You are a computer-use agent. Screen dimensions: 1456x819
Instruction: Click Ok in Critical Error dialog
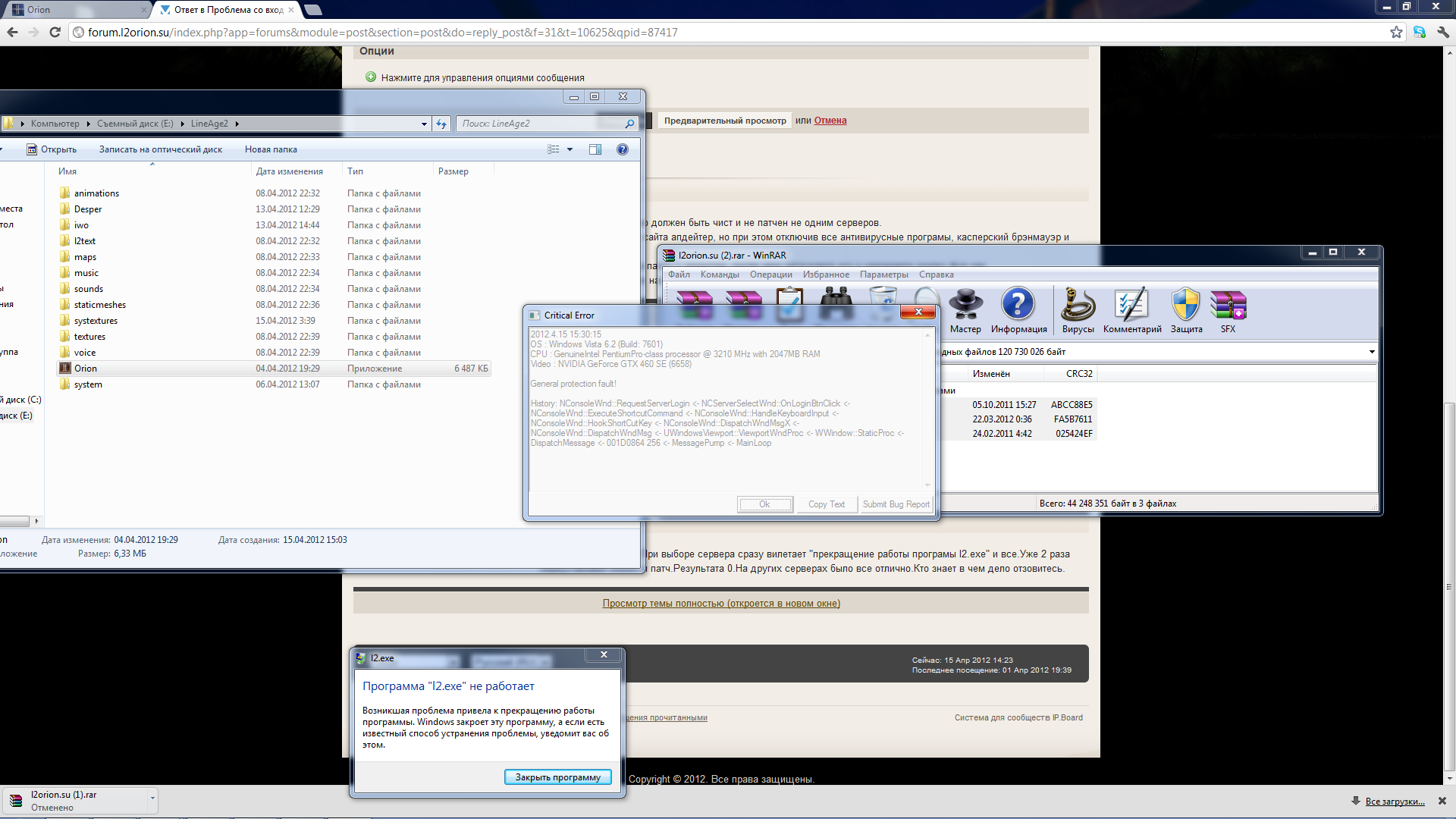click(764, 504)
